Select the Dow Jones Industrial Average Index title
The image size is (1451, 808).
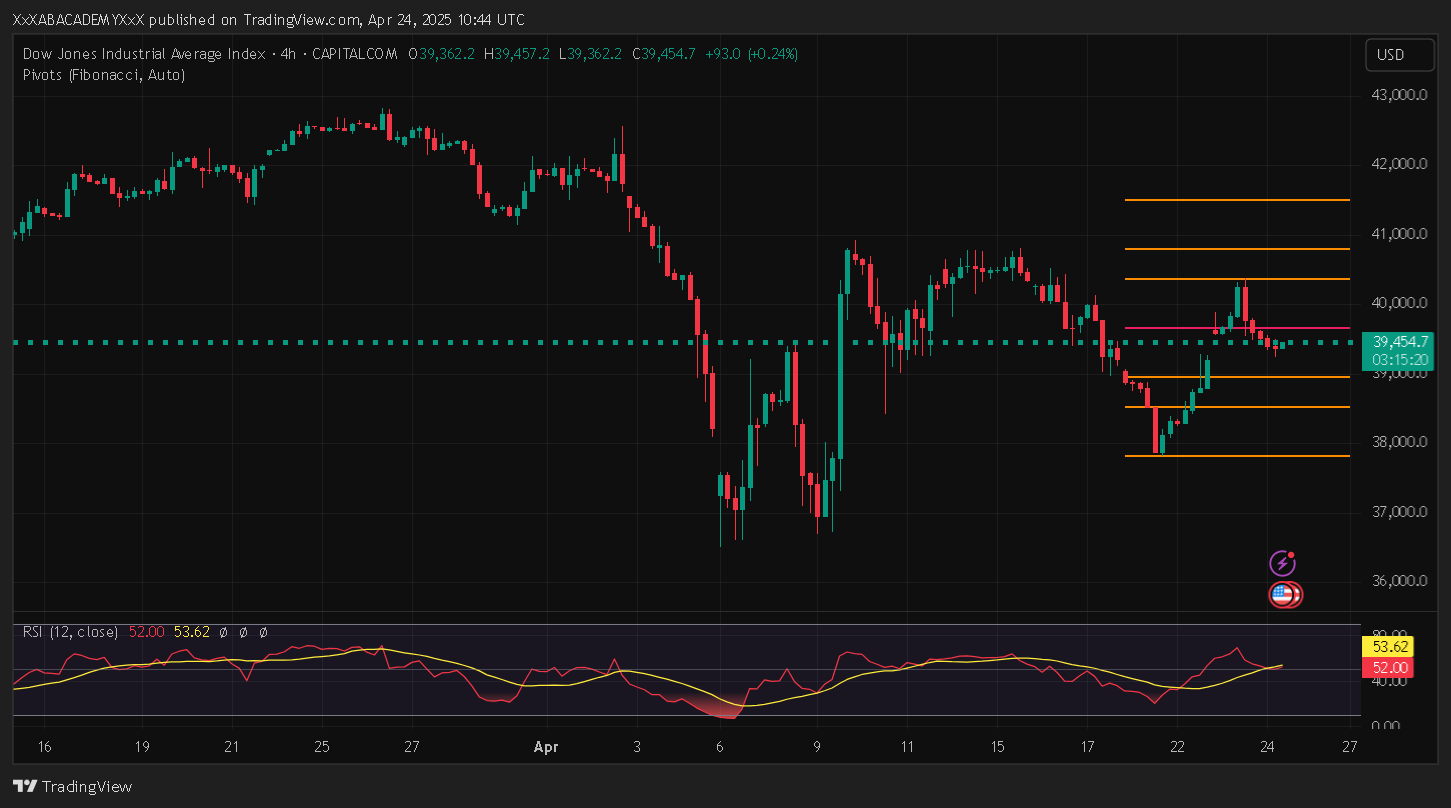[x=144, y=54]
